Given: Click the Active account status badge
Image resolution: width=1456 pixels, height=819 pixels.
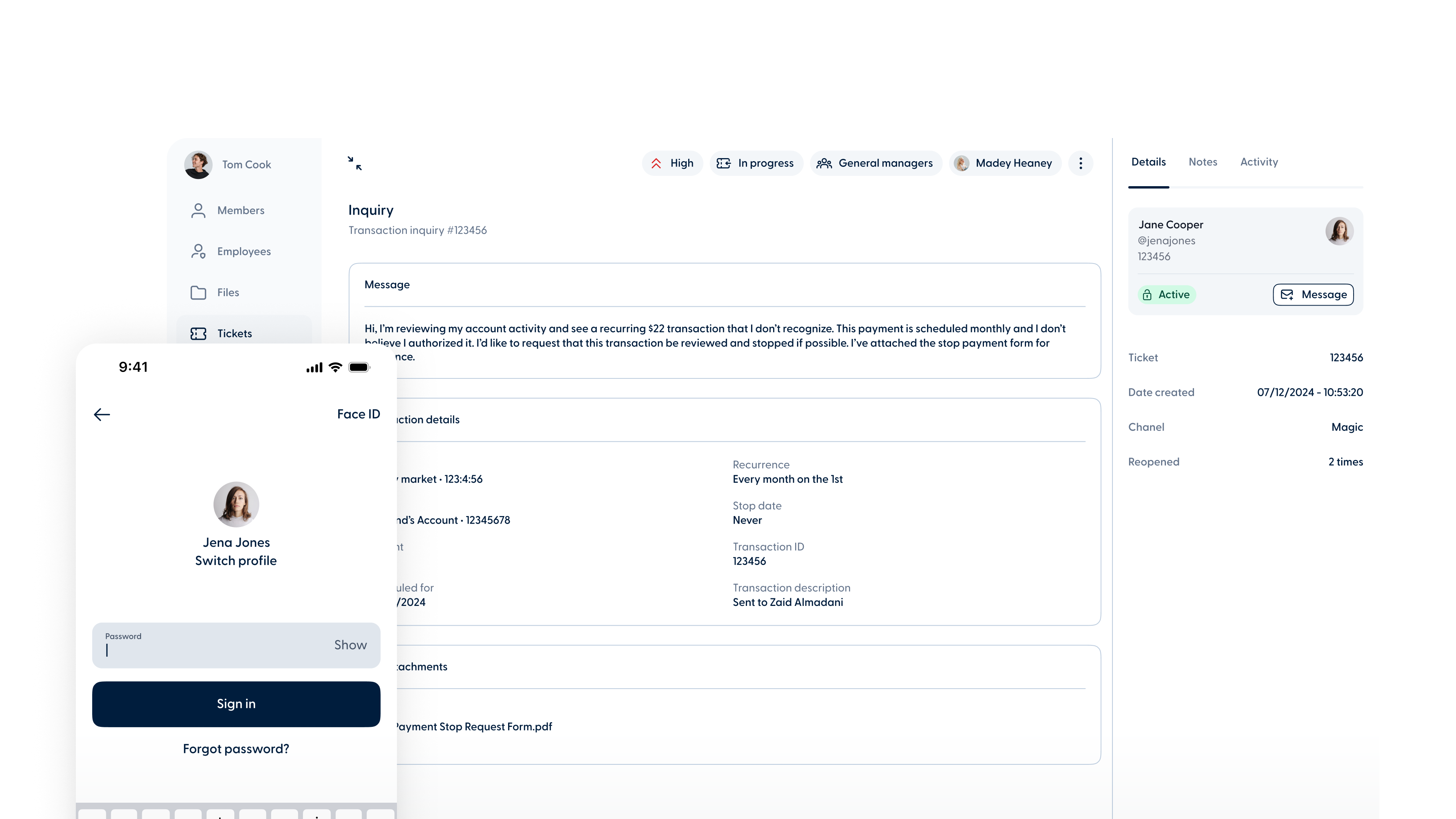Looking at the screenshot, I should 1166,295.
